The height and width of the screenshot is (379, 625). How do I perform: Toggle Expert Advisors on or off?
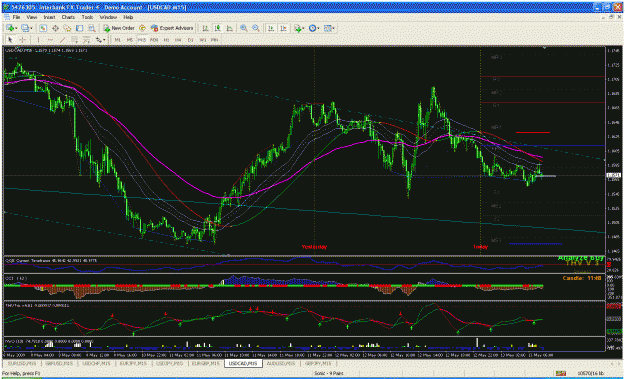(172, 28)
